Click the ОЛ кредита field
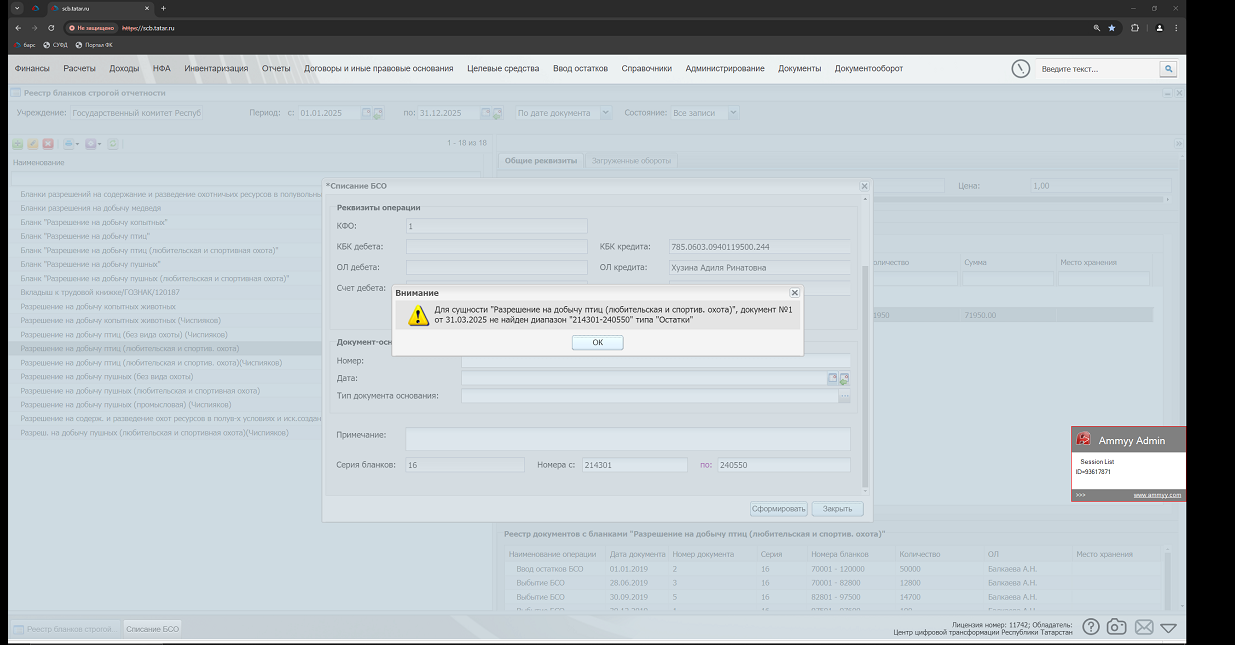 (760, 268)
